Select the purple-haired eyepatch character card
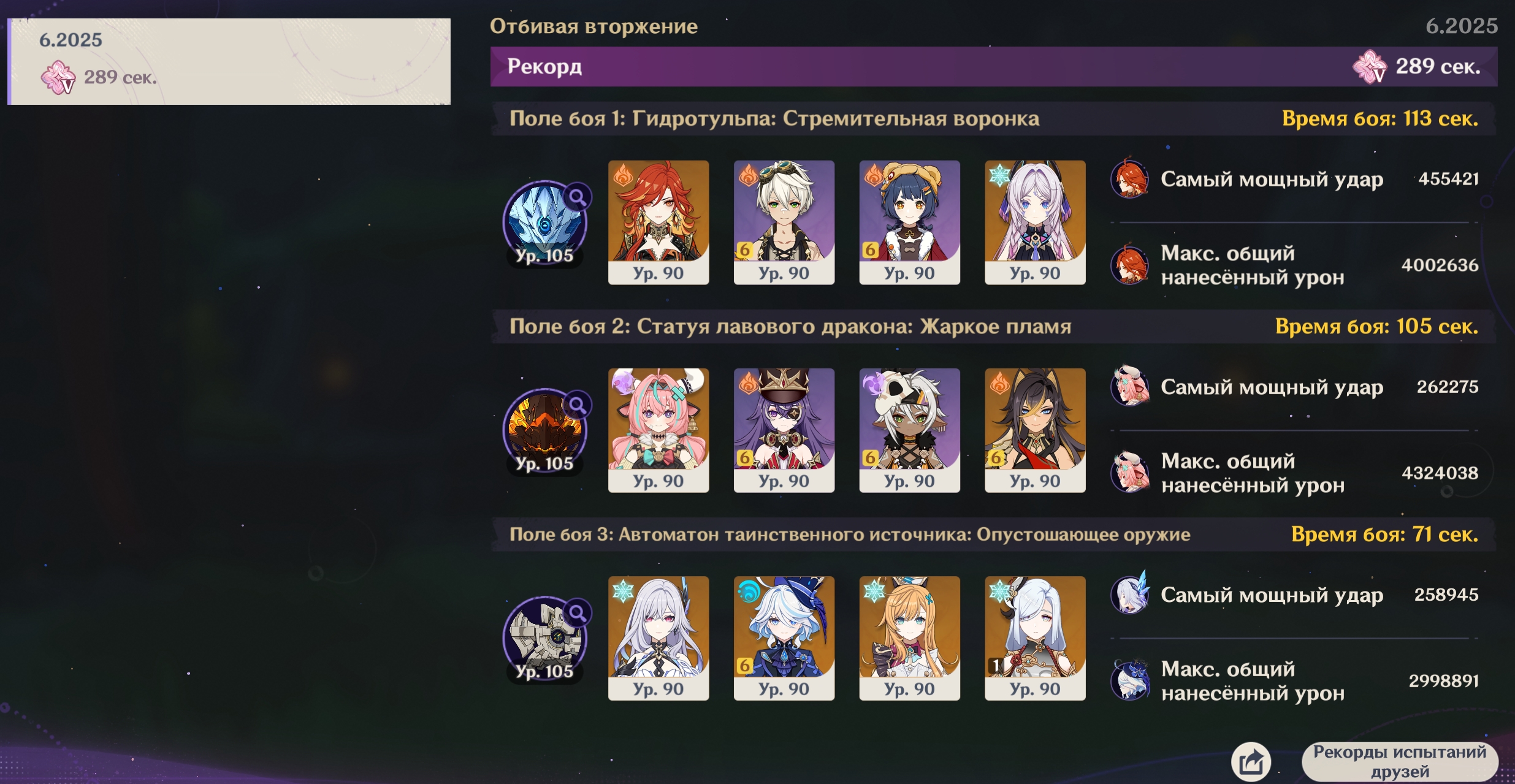 pyautogui.click(x=784, y=430)
